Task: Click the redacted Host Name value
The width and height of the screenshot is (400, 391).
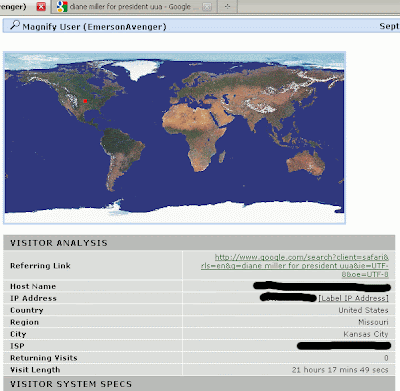Action: click(322, 286)
